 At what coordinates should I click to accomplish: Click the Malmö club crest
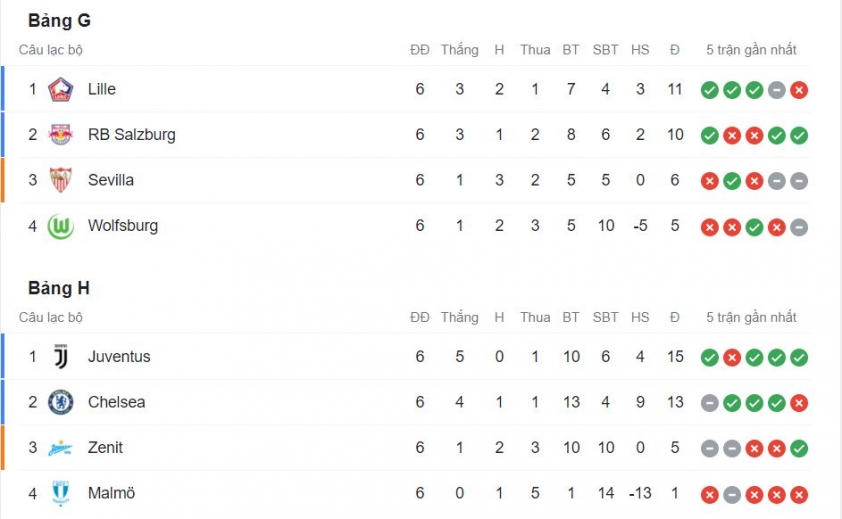coord(61,493)
